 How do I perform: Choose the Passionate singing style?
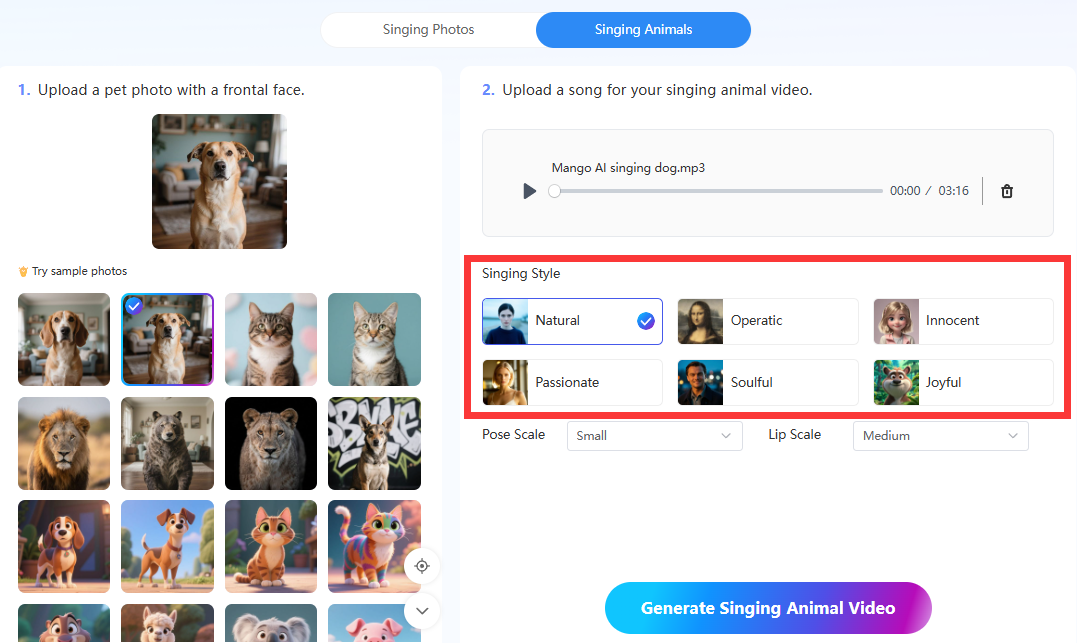pos(572,382)
